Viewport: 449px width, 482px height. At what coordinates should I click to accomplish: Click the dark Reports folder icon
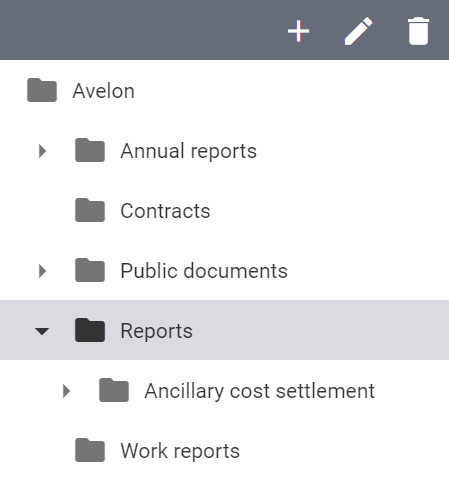(90, 330)
